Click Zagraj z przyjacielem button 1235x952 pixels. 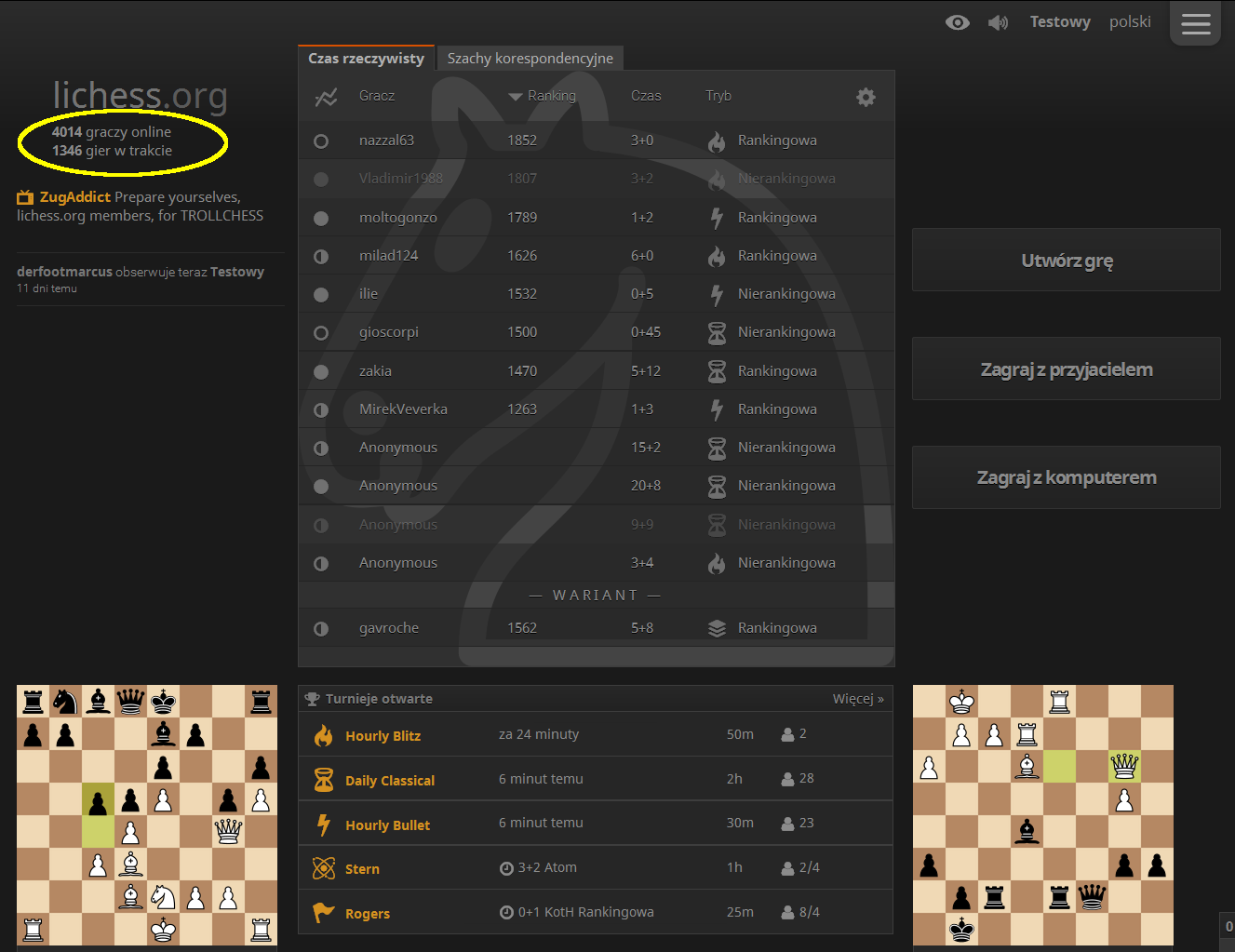tap(1067, 369)
